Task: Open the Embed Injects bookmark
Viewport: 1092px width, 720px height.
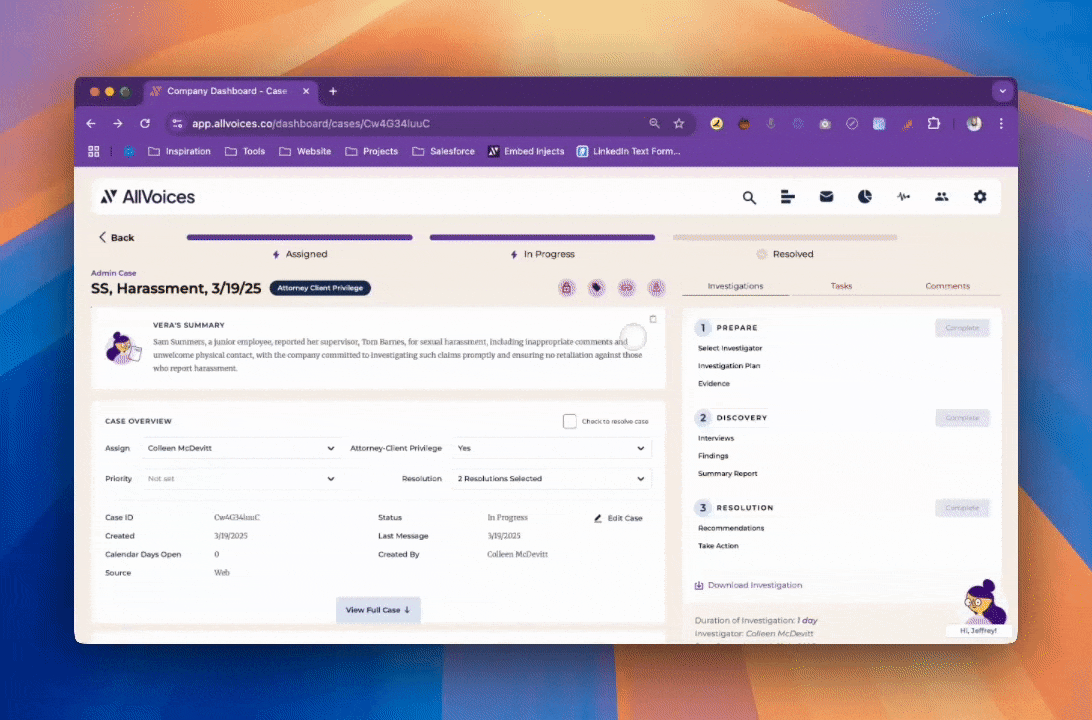Action: 526,151
